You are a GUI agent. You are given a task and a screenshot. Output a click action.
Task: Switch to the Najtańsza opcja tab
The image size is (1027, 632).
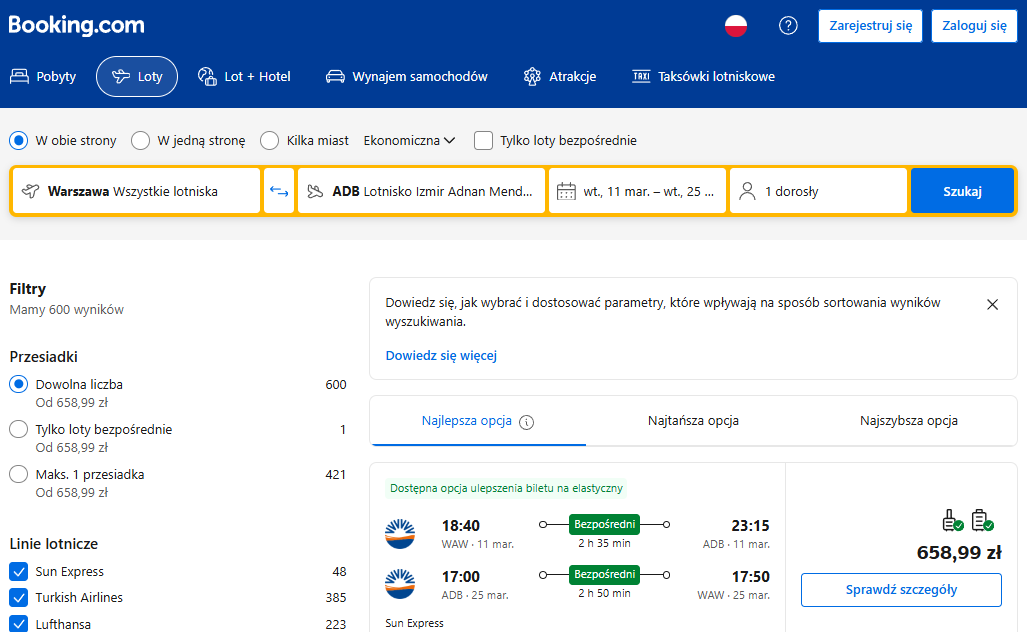pyautogui.click(x=693, y=420)
